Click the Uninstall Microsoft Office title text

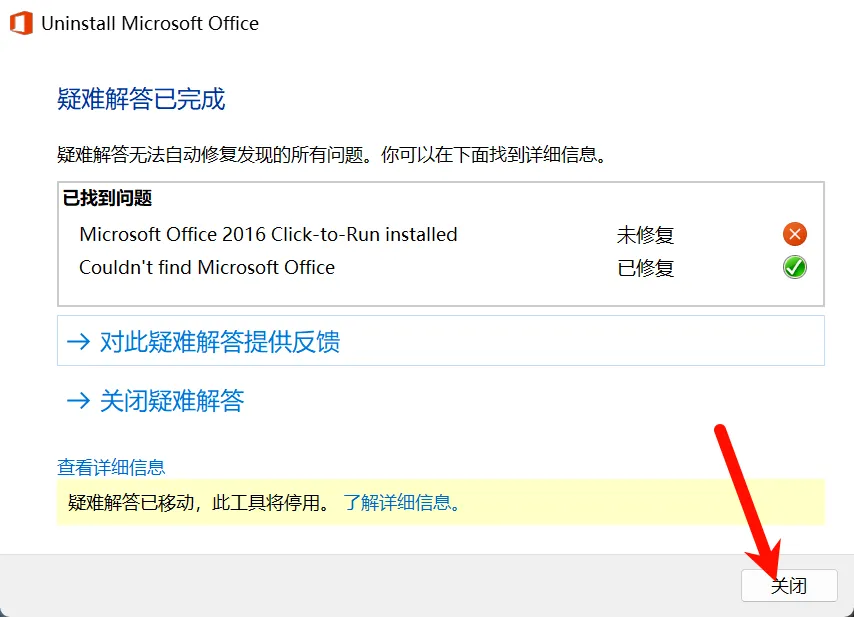tap(150, 23)
